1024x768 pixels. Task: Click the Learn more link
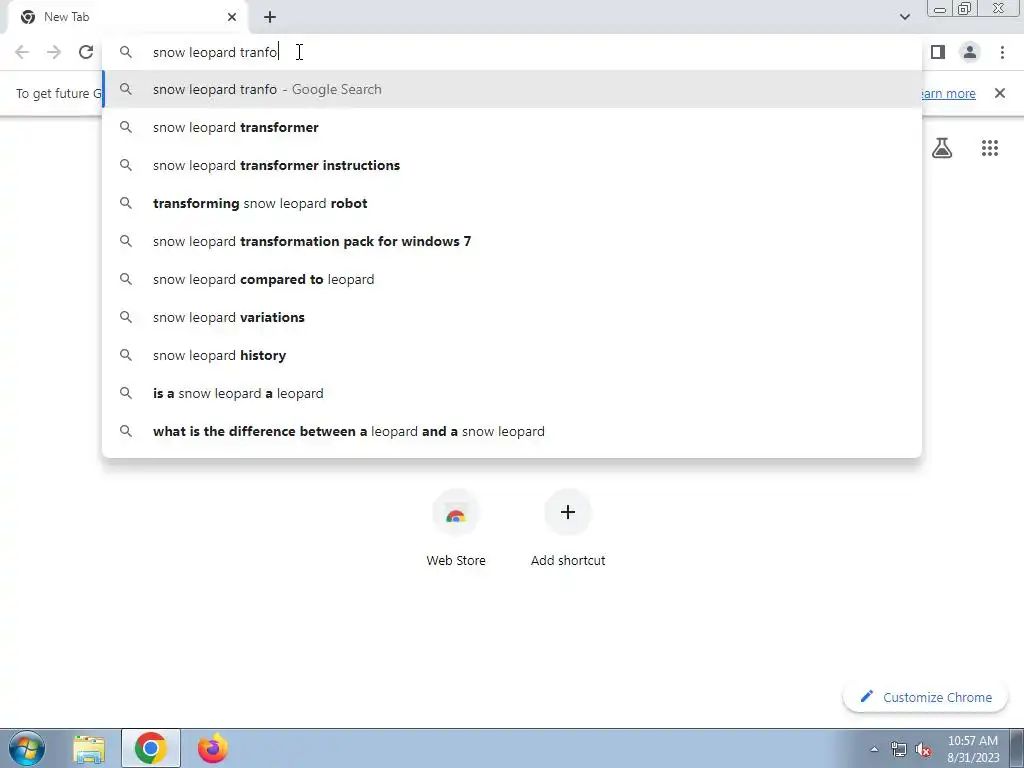[948, 93]
